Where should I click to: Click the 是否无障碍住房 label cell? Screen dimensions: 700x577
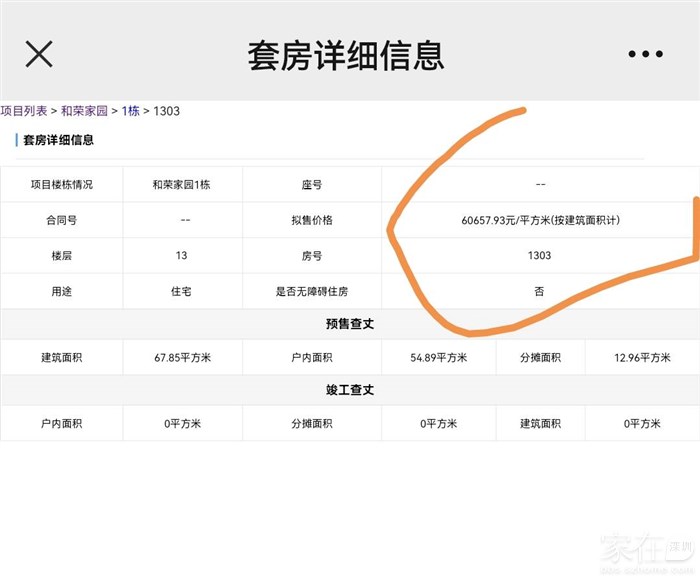click(x=312, y=291)
